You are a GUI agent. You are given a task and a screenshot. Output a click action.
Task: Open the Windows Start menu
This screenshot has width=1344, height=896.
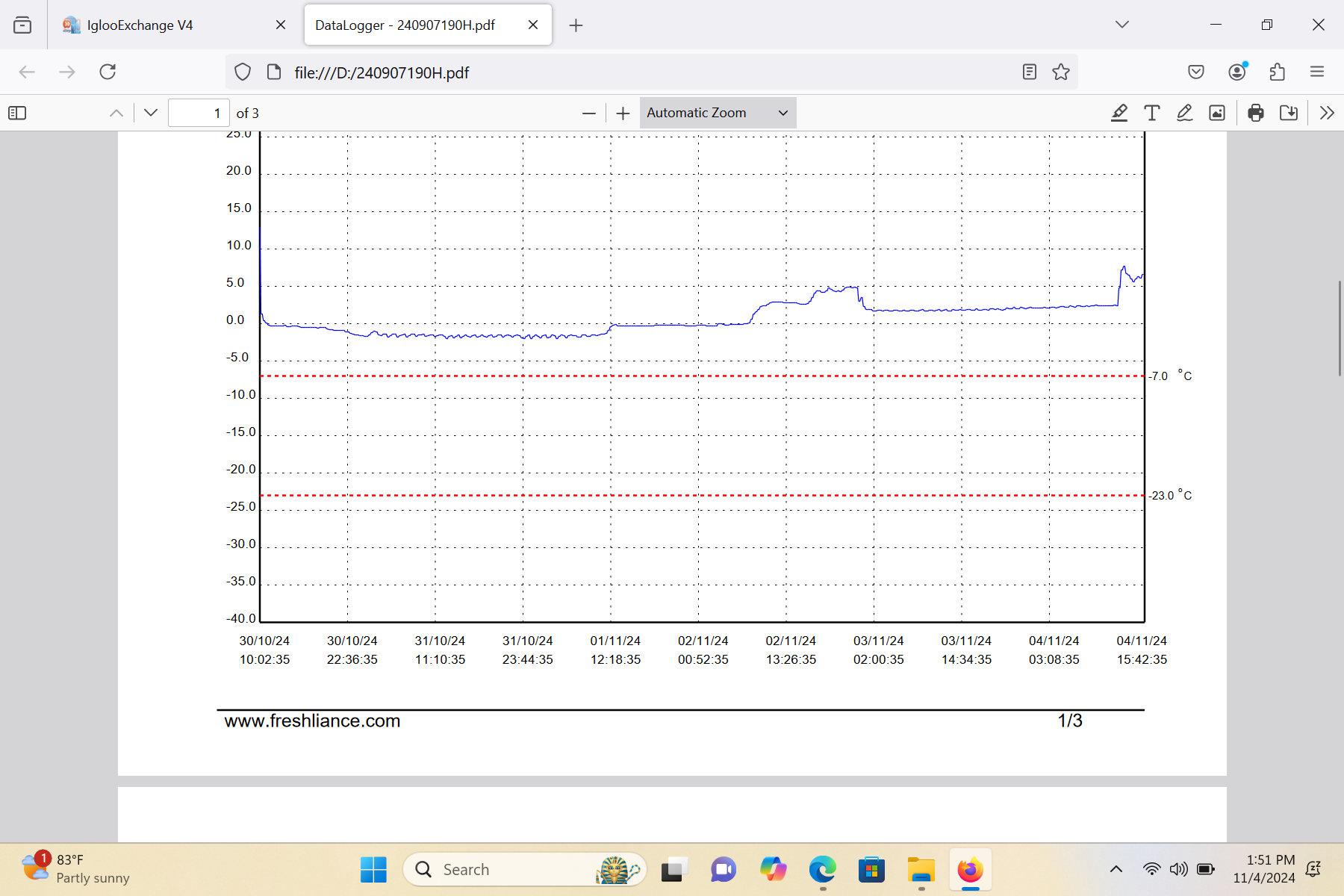[x=373, y=870]
